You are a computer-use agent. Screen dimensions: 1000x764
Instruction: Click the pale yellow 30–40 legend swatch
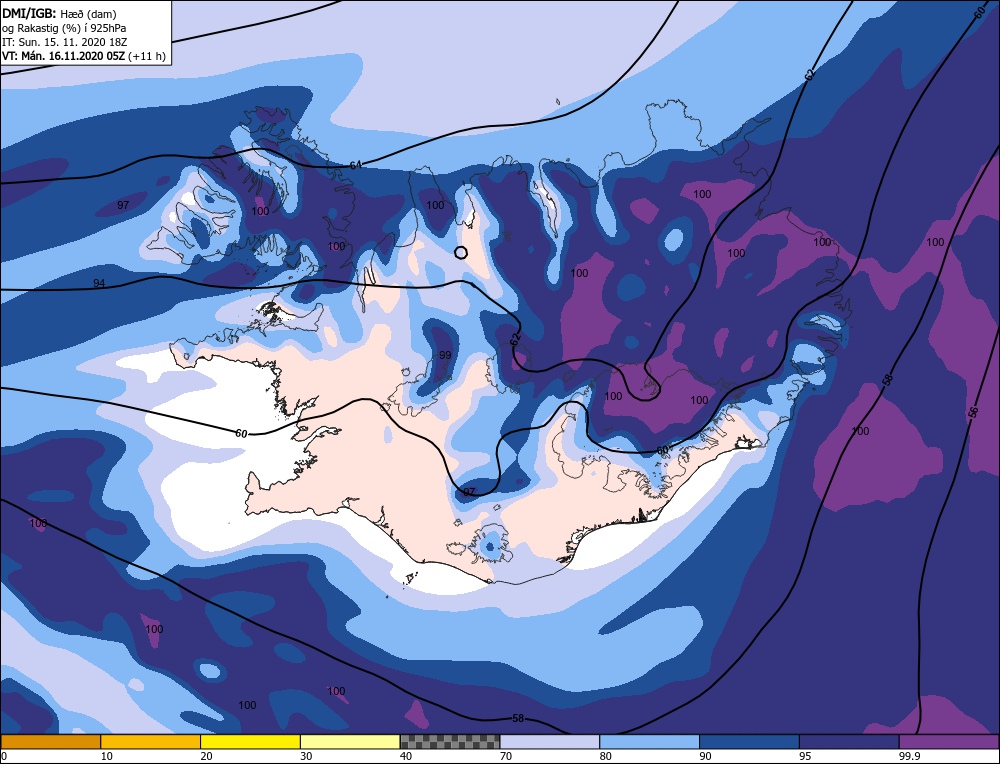tap(350, 741)
